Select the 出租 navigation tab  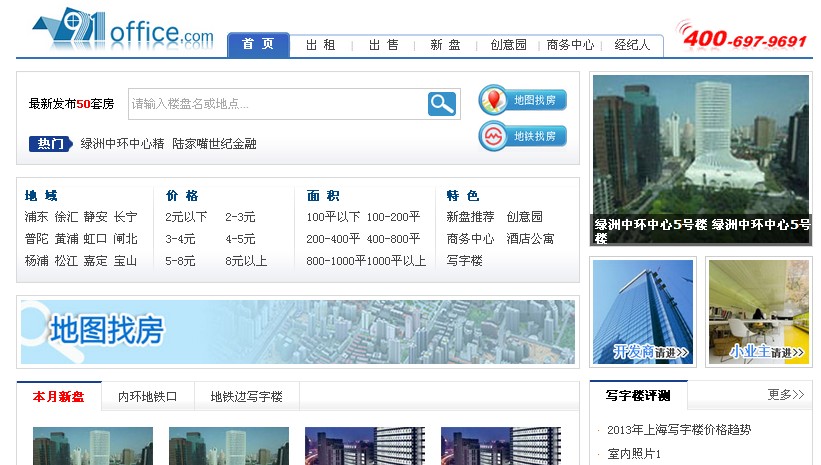click(320, 45)
